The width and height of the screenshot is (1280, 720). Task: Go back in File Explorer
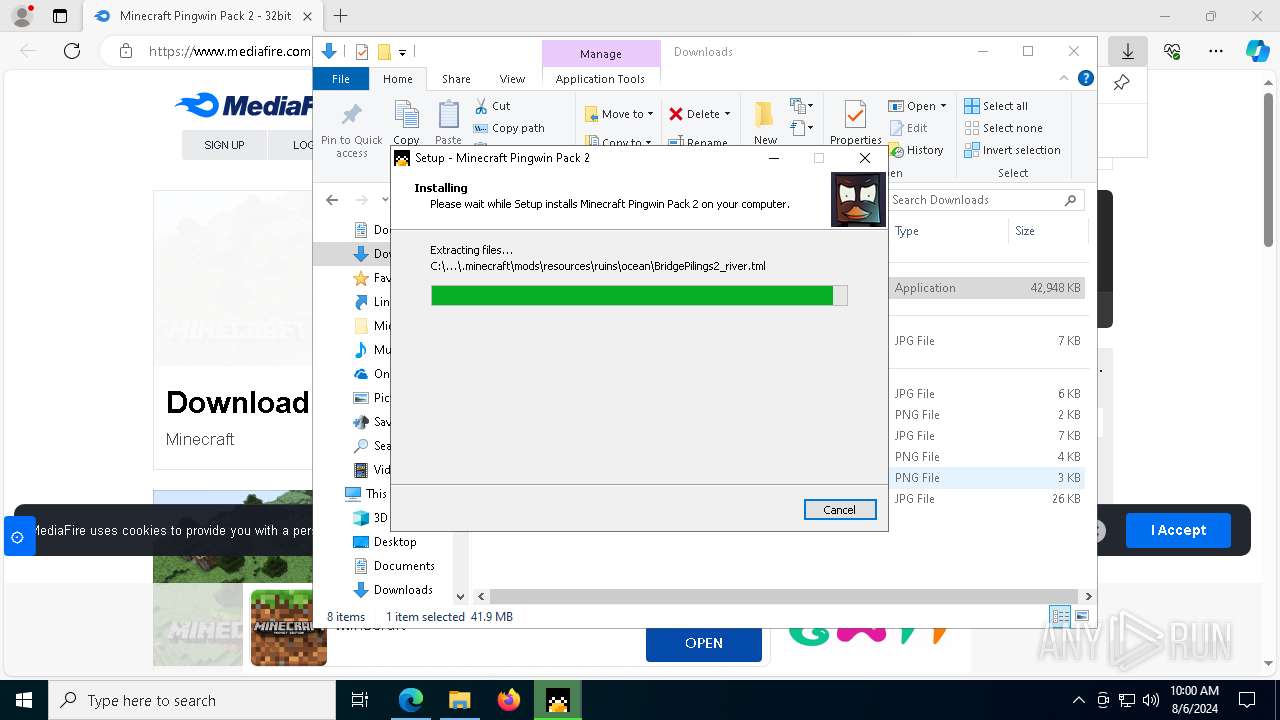click(332, 200)
